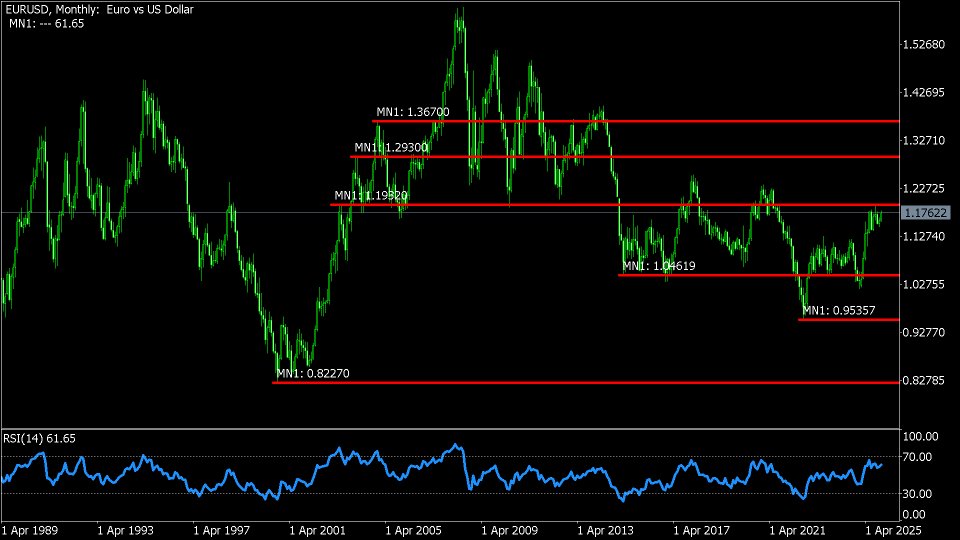This screenshot has height=540, width=960.
Task: Select the MN1: 1.04619 level label
Action: pos(659,266)
